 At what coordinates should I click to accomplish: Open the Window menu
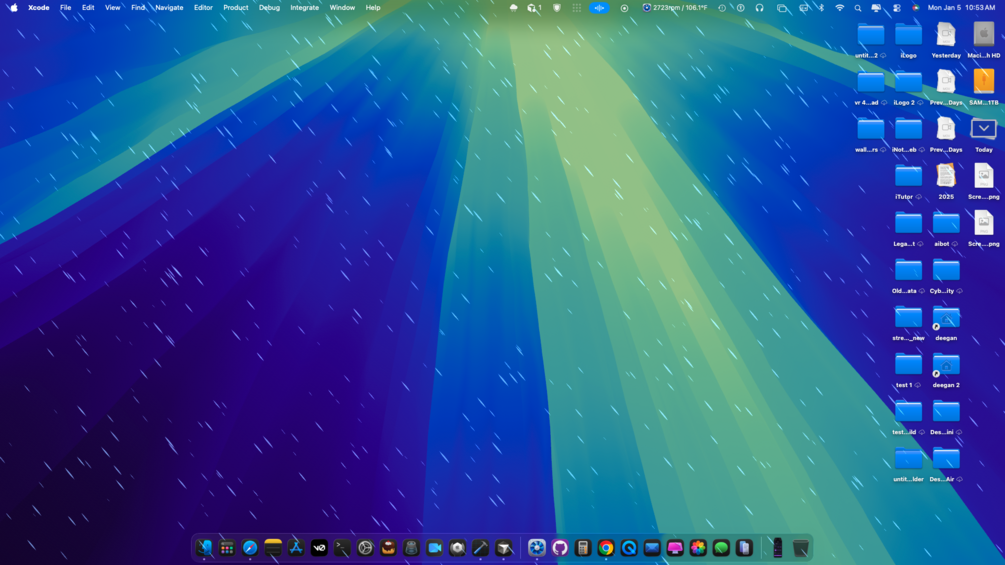click(x=342, y=8)
